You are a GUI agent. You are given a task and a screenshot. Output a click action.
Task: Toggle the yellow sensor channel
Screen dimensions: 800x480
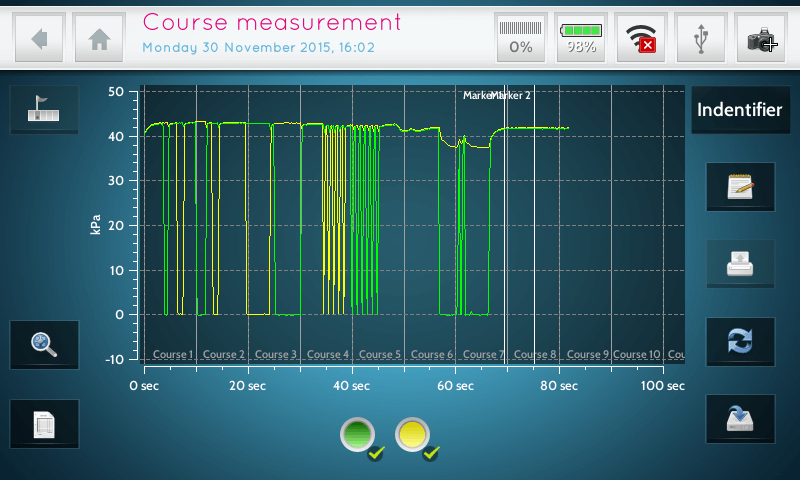click(x=412, y=435)
